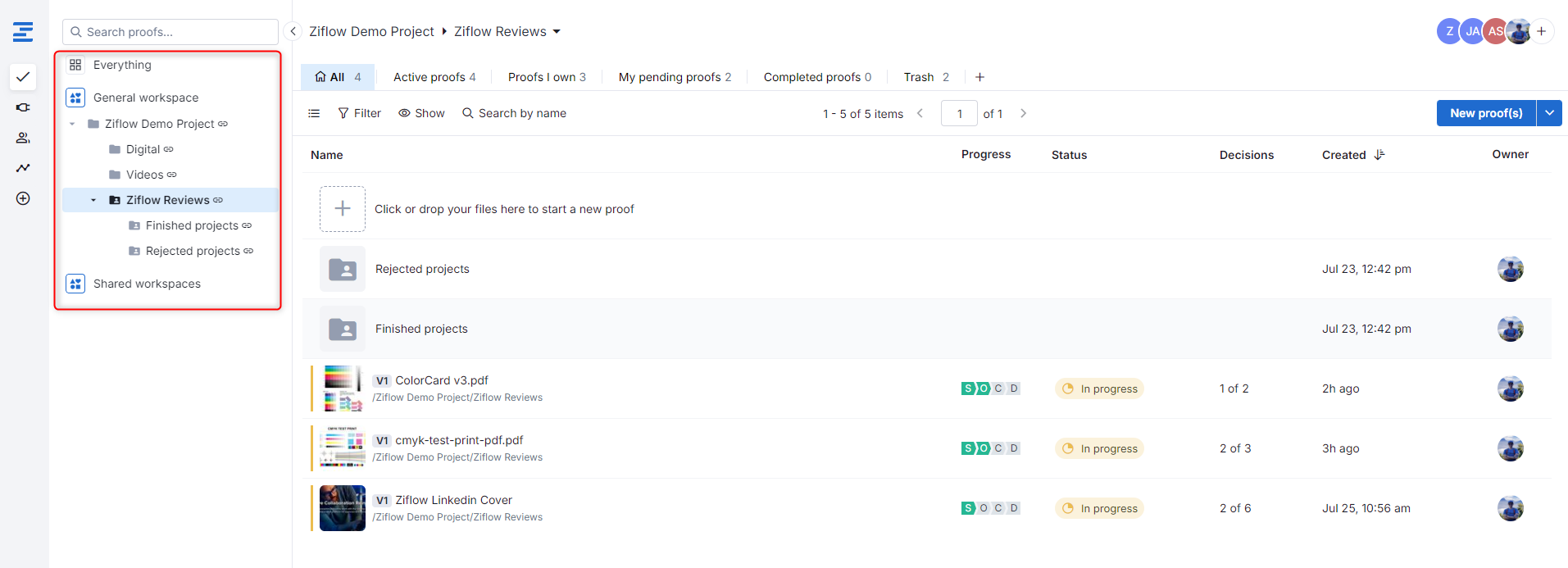Click the JA user avatar

[1472, 31]
